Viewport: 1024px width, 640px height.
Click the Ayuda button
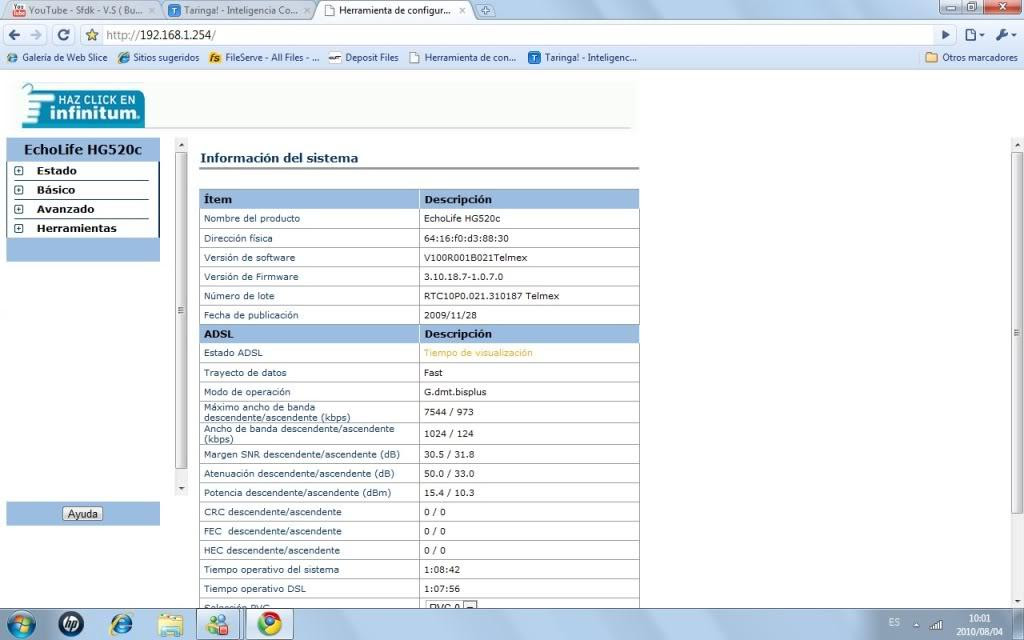[83, 514]
